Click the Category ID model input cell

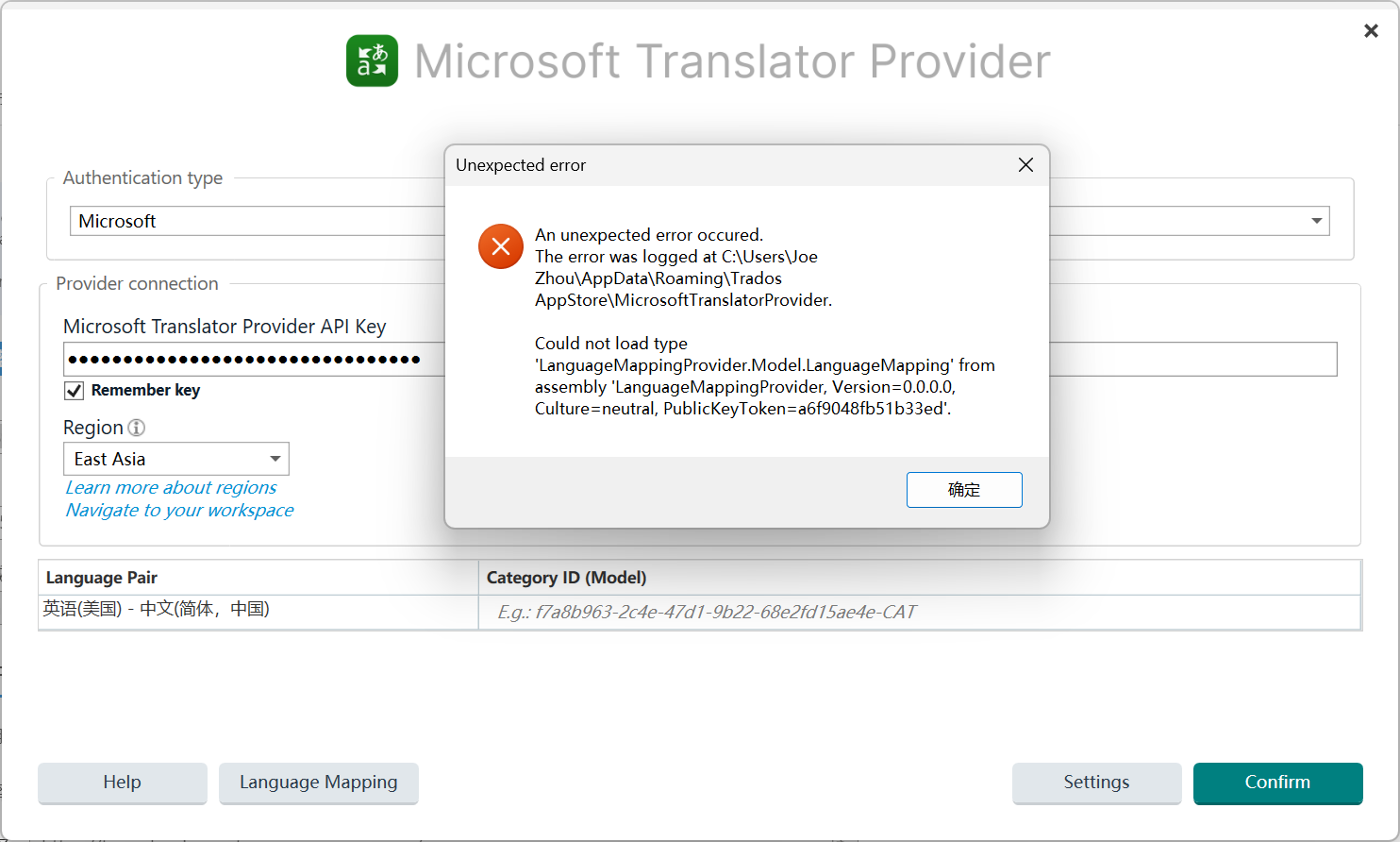(918, 613)
